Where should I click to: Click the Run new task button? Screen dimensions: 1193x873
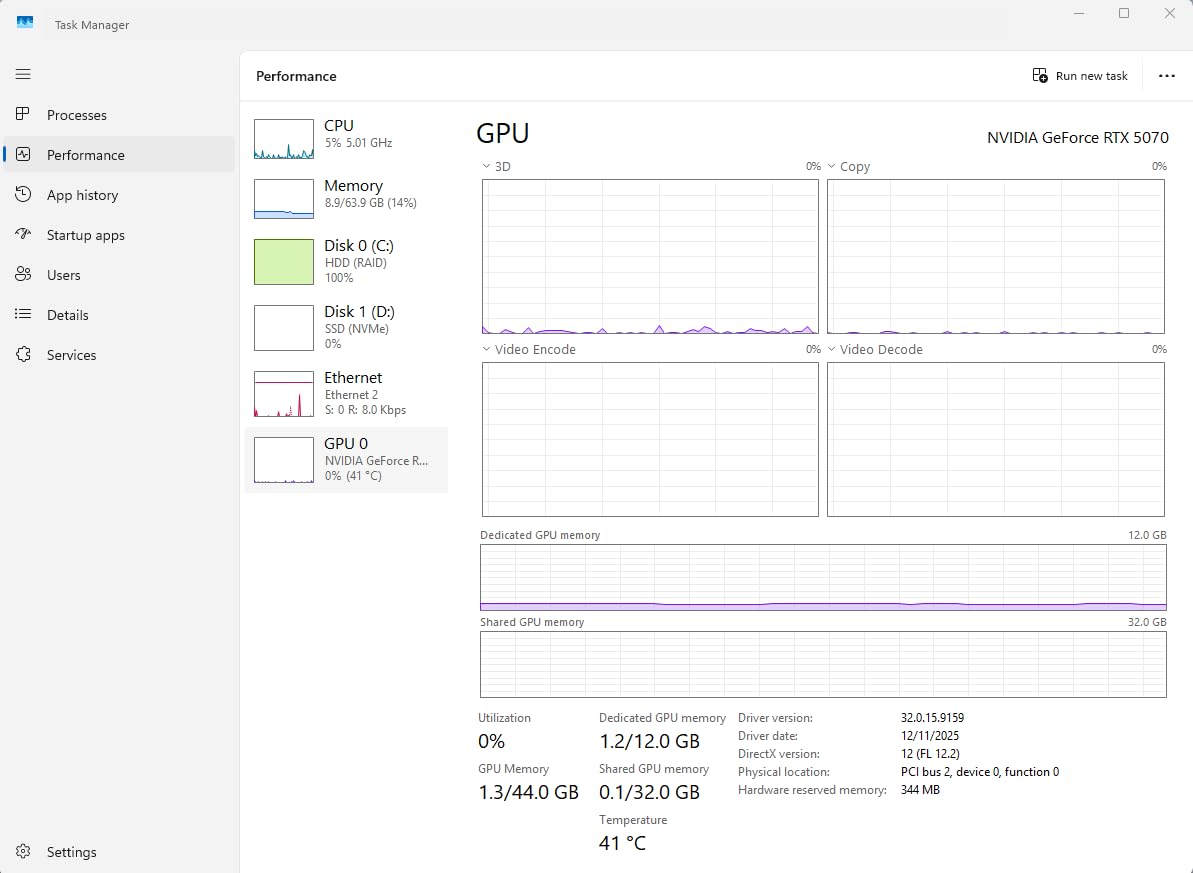click(1080, 76)
